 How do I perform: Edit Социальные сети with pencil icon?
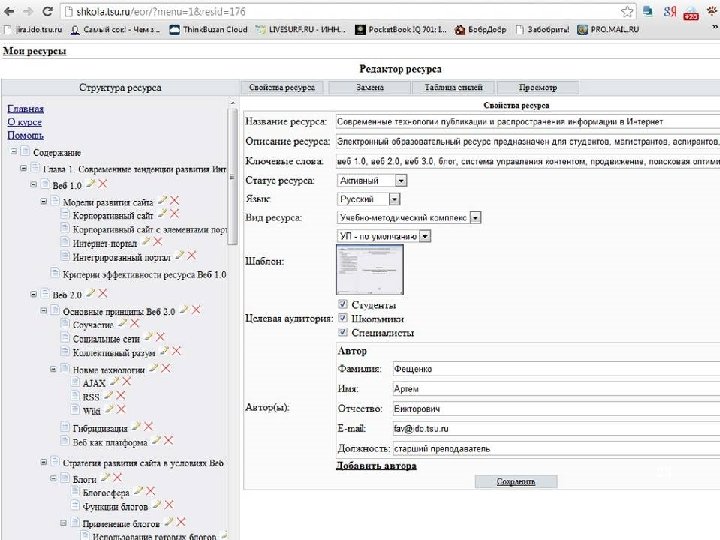(x=148, y=337)
